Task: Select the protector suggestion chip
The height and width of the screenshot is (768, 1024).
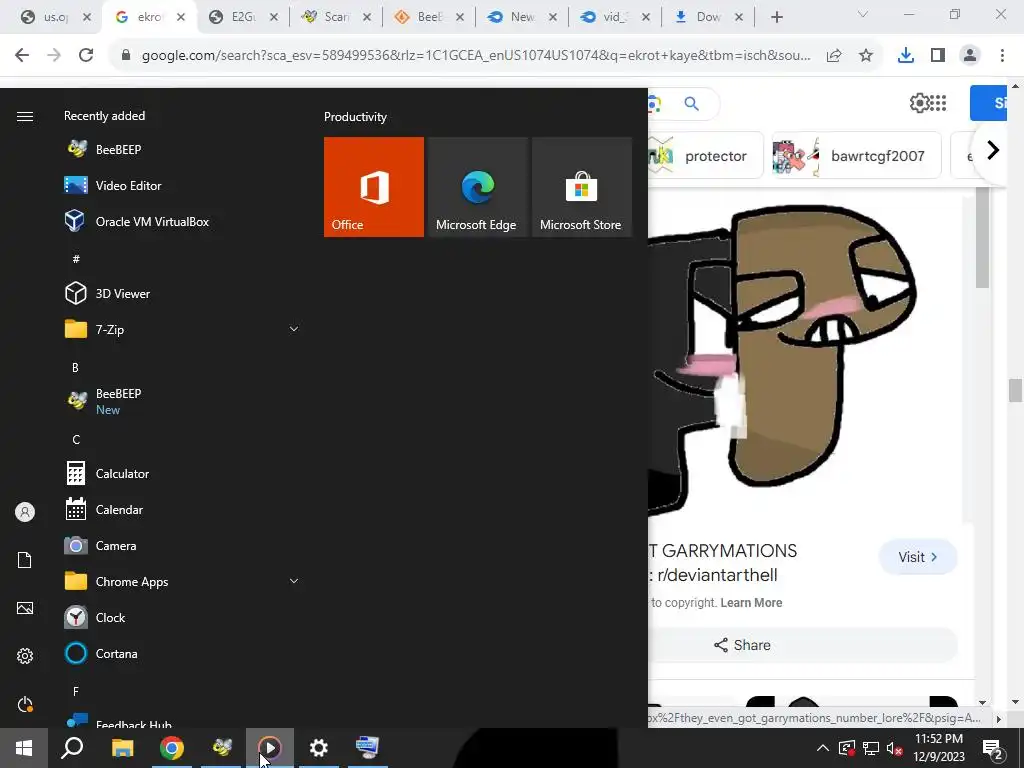Action: 705,155
